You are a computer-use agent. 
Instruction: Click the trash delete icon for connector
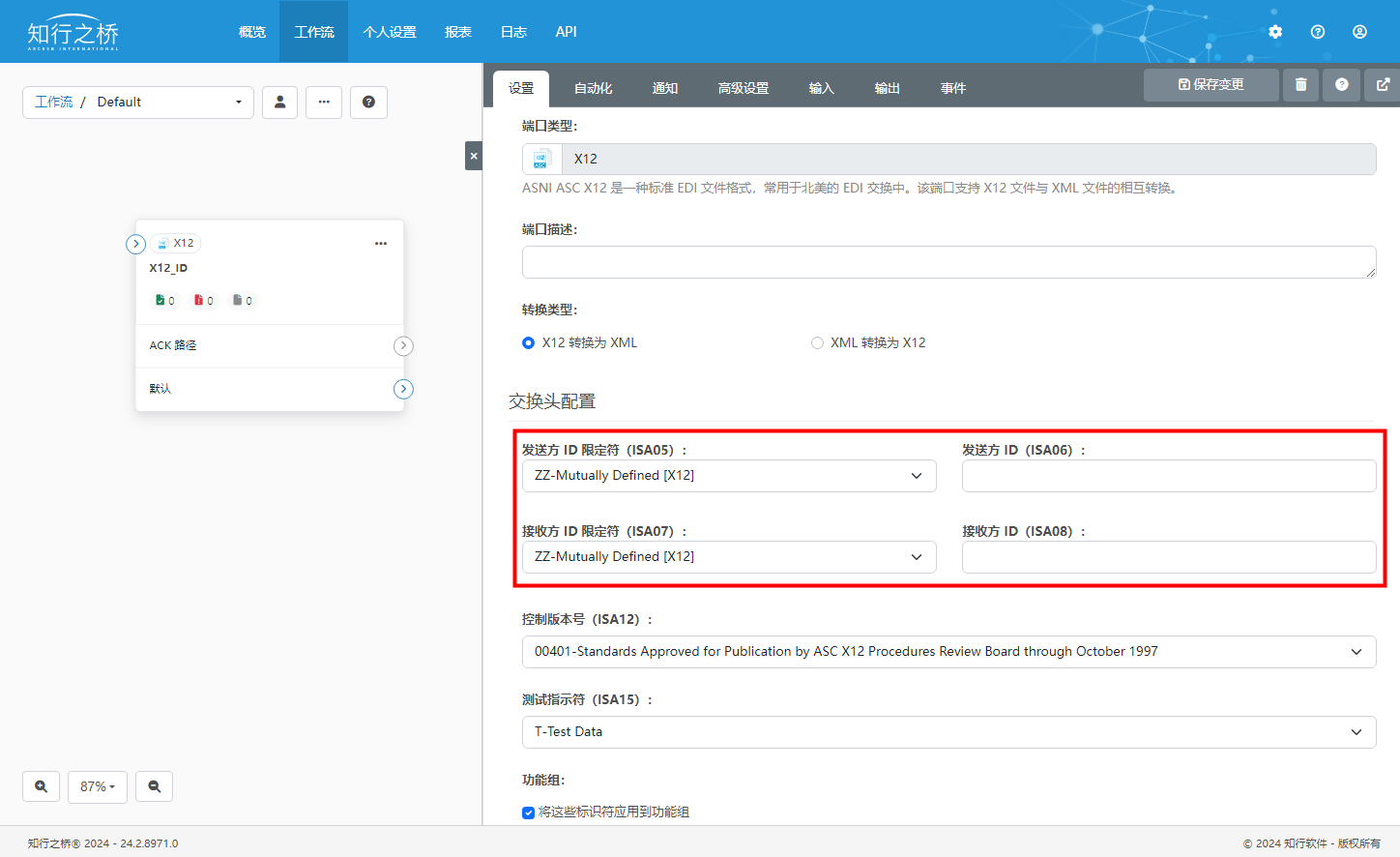pos(1300,85)
